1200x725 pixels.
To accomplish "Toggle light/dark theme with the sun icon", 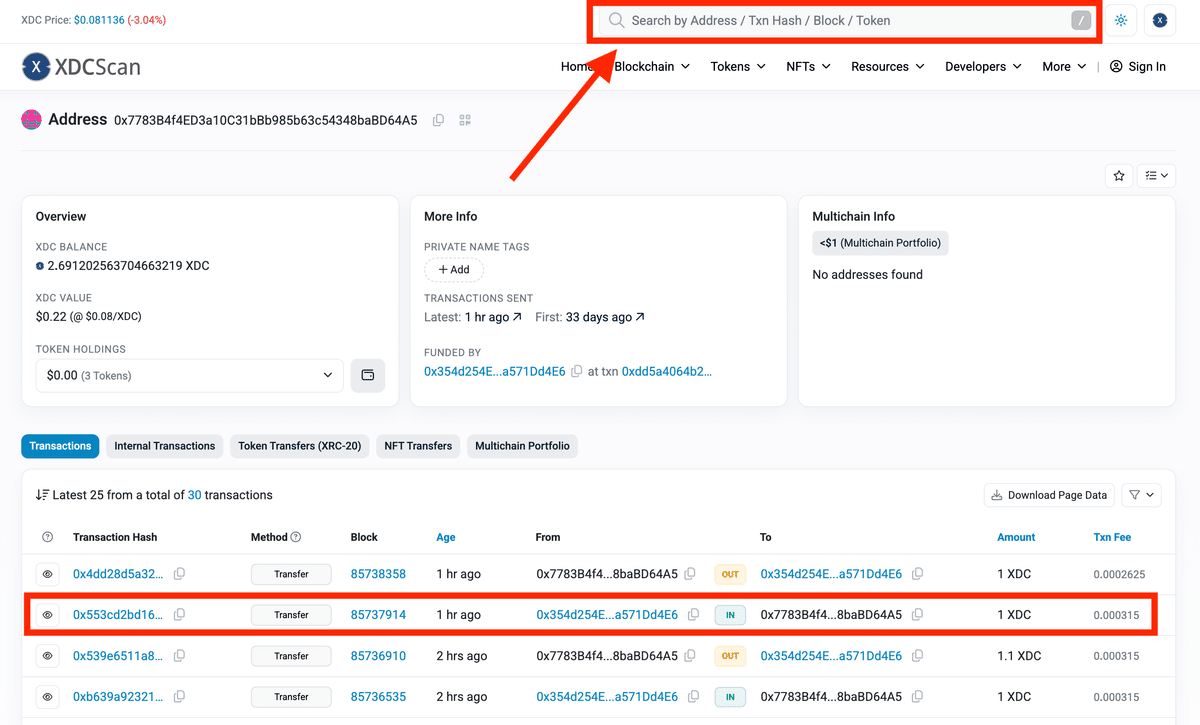I will click(x=1120, y=20).
